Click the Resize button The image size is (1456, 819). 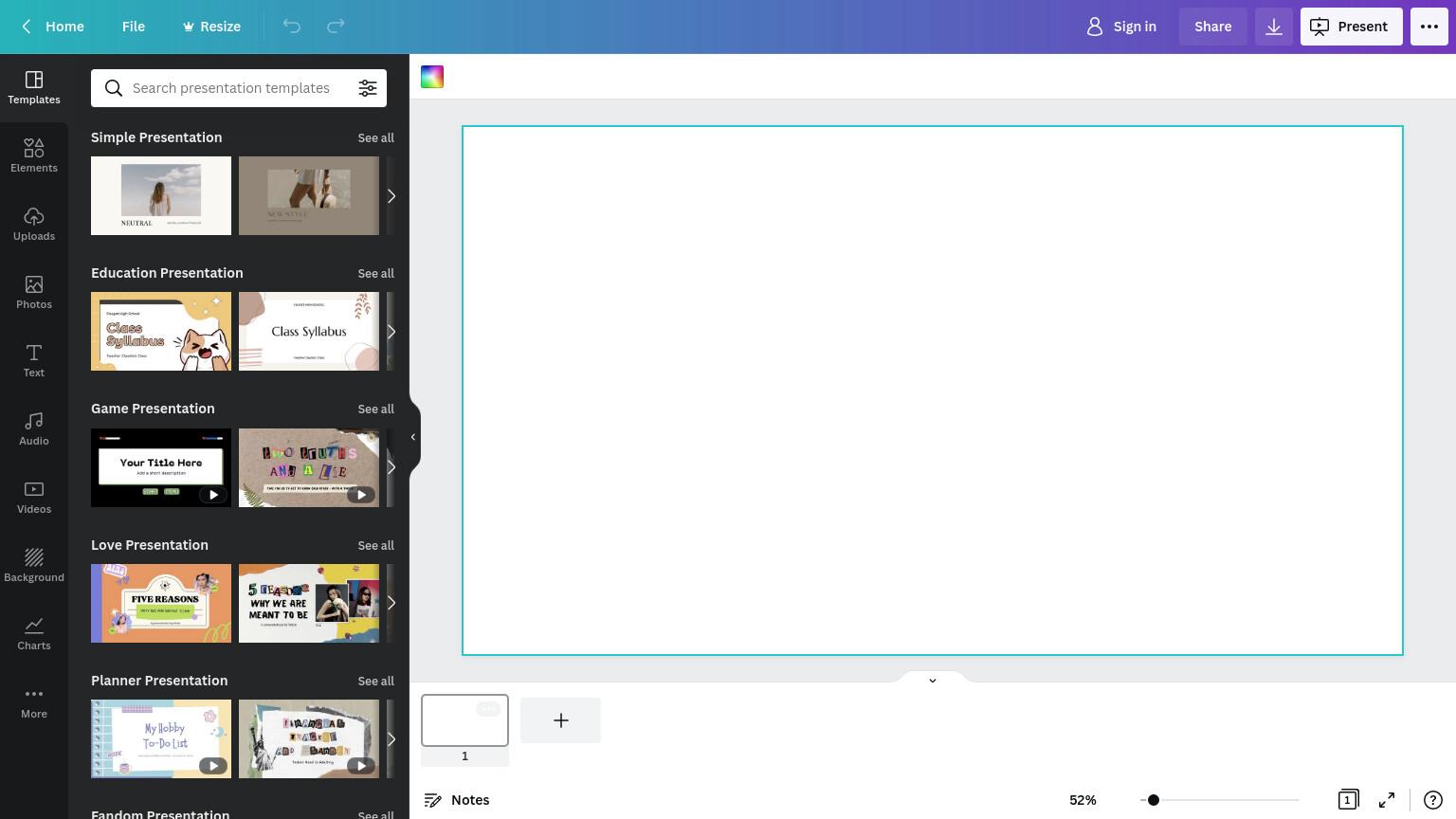point(211,27)
